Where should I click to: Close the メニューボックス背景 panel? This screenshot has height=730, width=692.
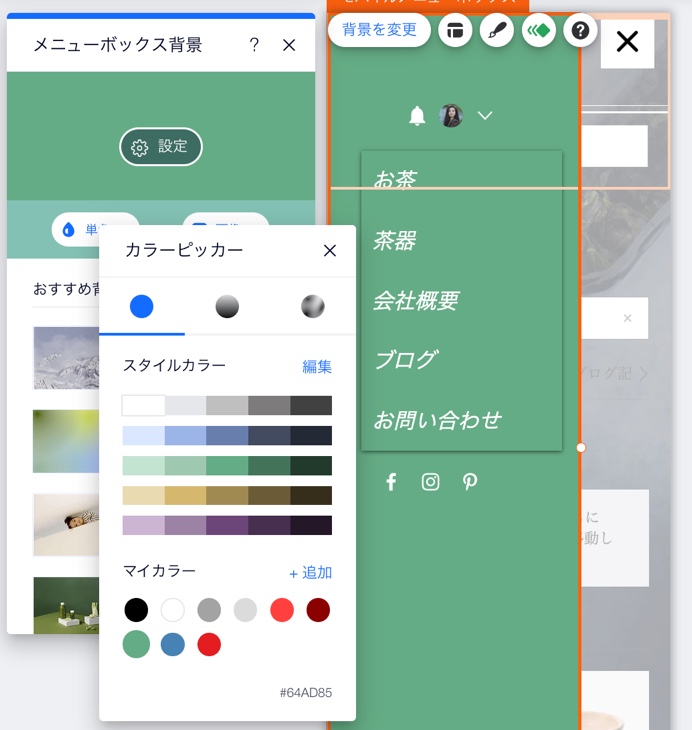(289, 45)
